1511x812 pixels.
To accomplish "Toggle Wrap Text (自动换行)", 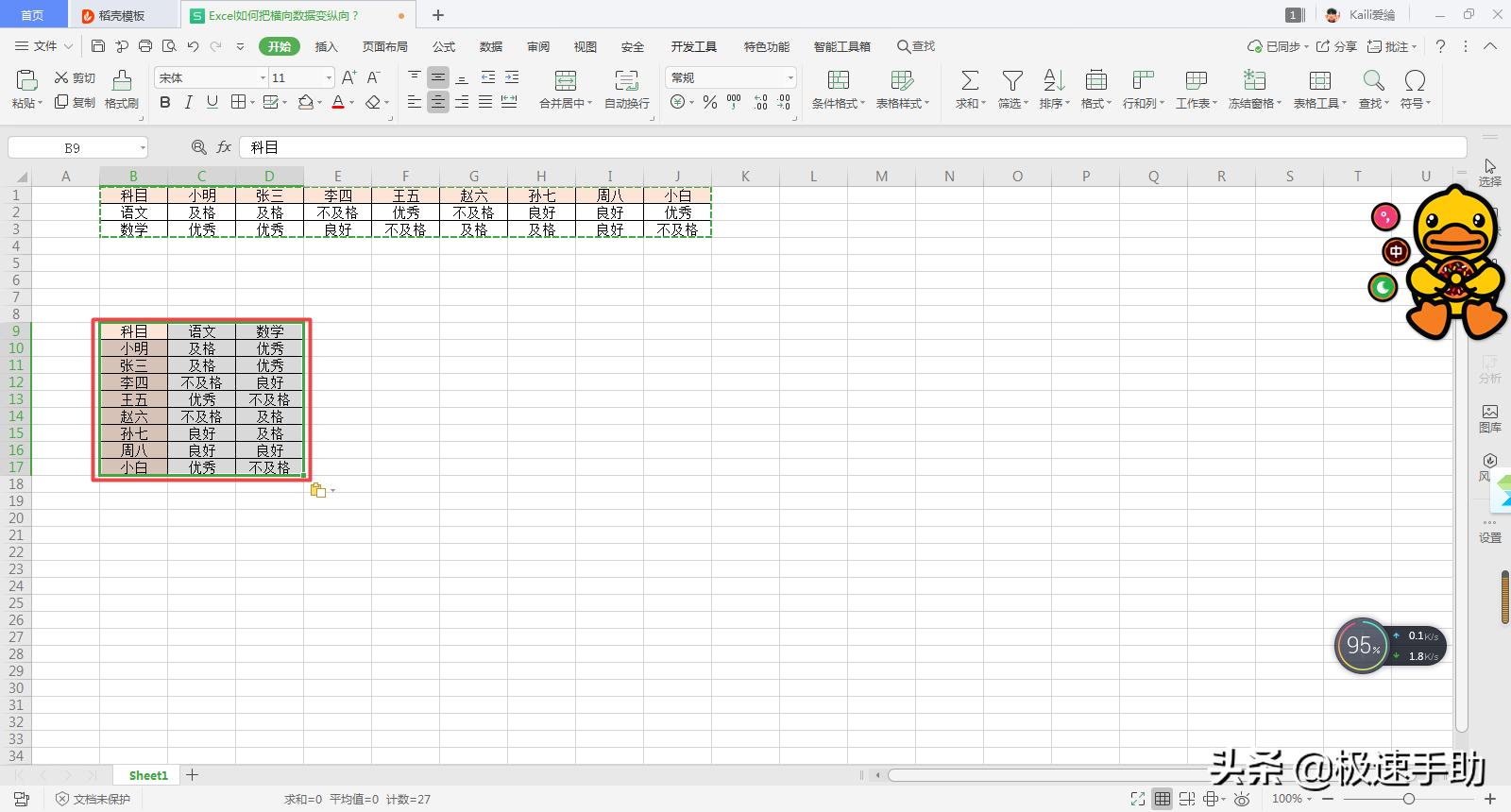I will [x=626, y=81].
